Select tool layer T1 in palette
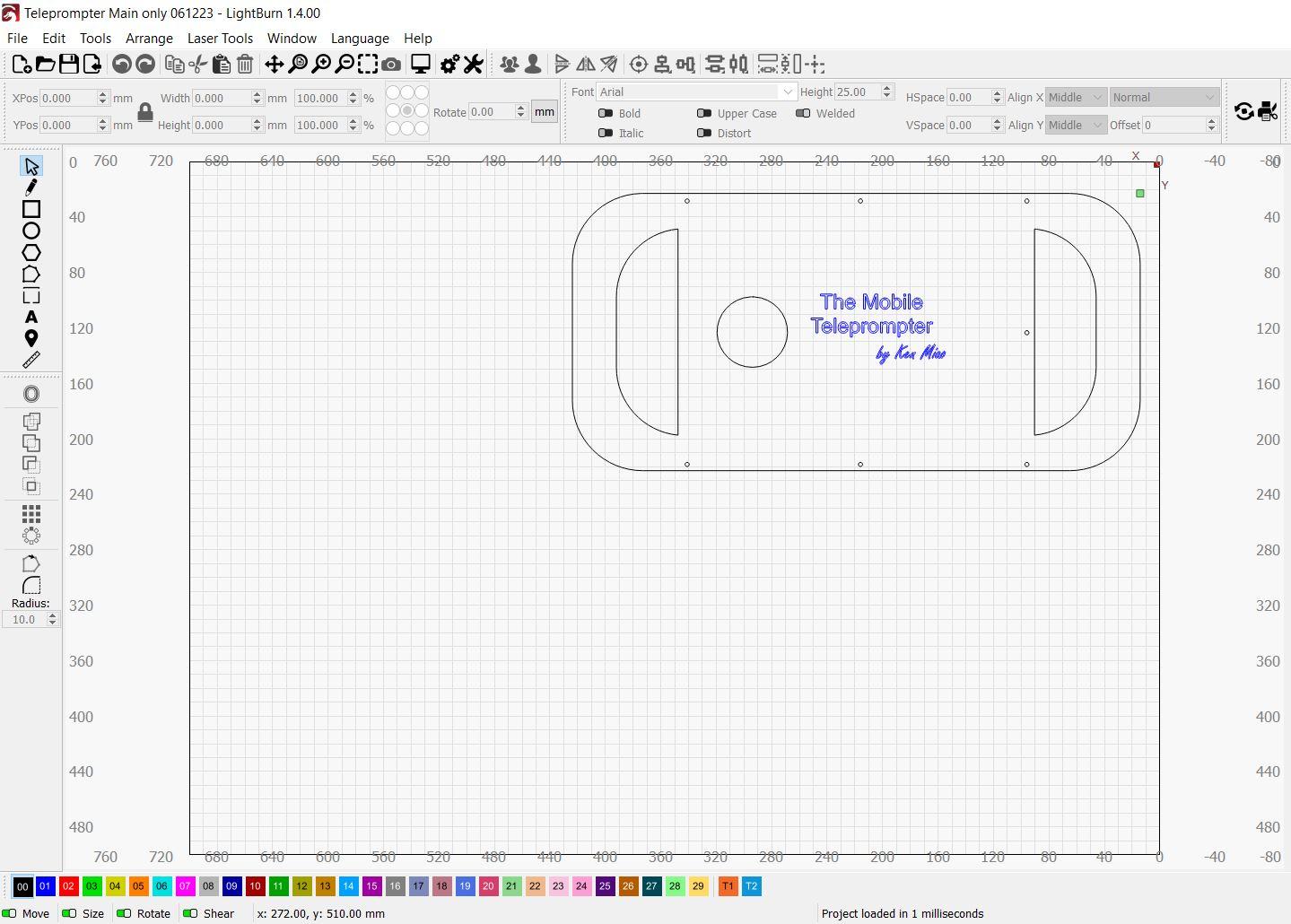The width and height of the screenshot is (1291, 924). click(728, 886)
